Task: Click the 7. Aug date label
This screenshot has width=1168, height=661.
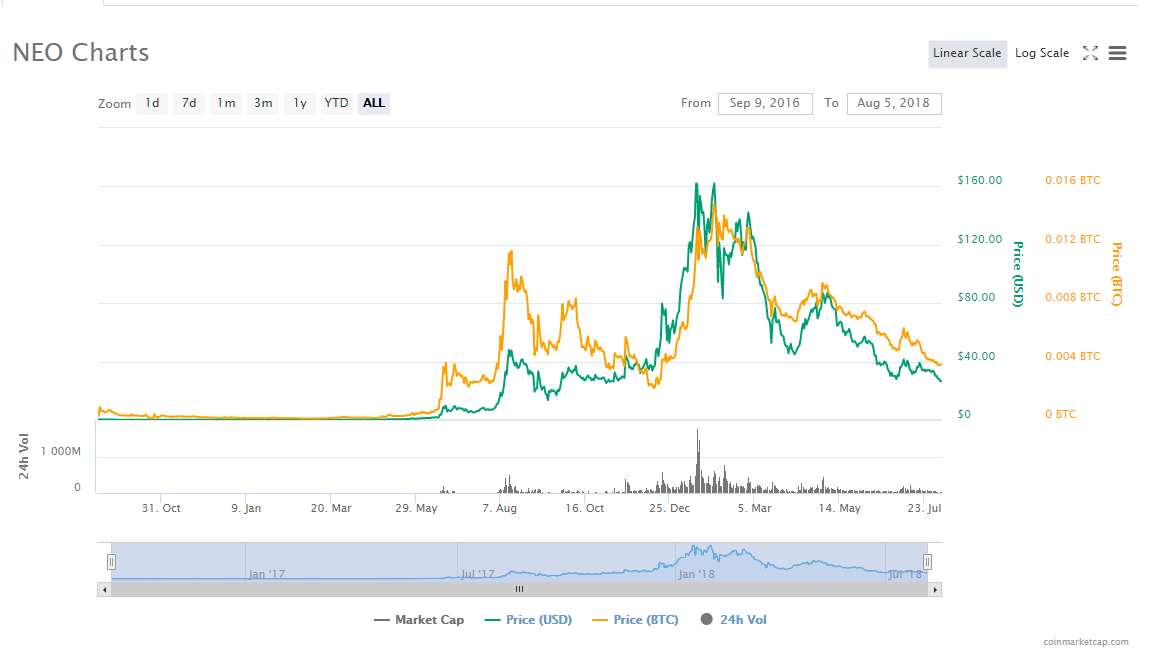Action: point(499,508)
